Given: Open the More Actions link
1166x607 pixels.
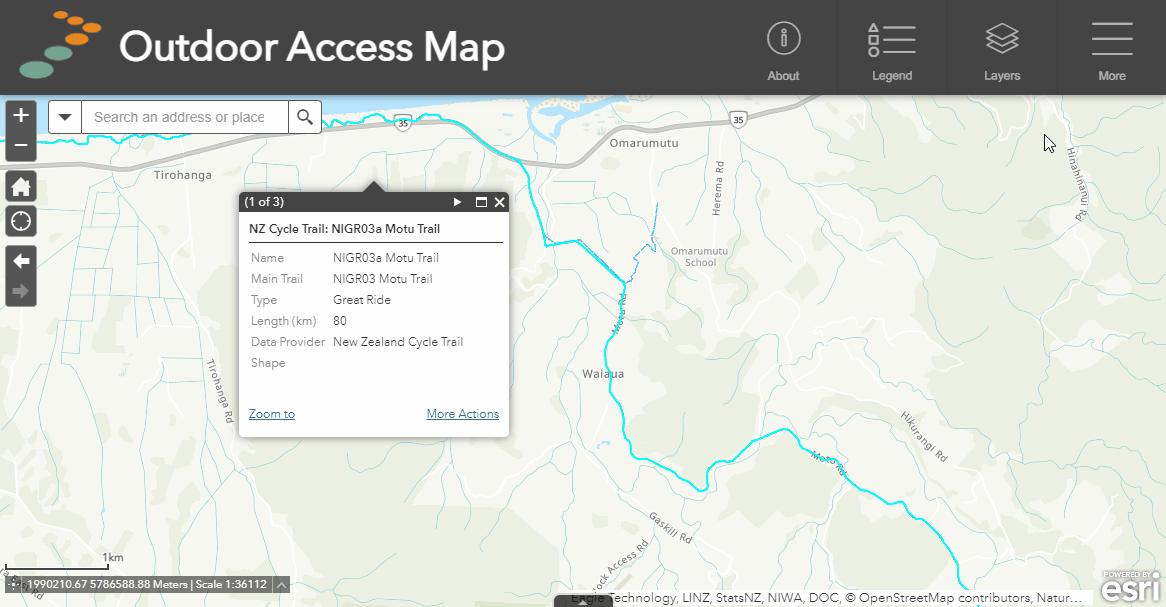Looking at the screenshot, I should click(x=463, y=414).
